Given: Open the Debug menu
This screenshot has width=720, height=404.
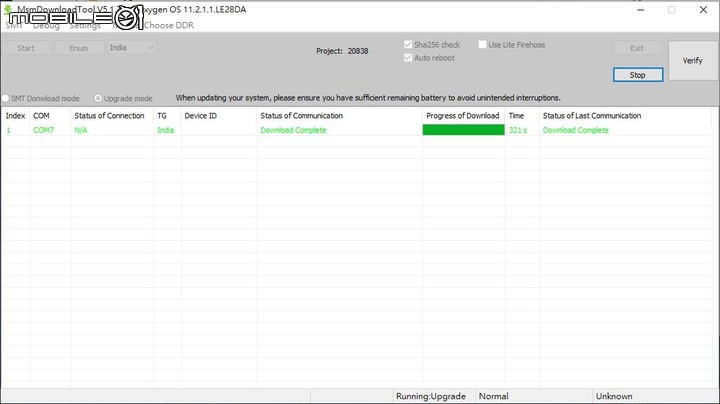Looking at the screenshot, I should tap(46, 26).
